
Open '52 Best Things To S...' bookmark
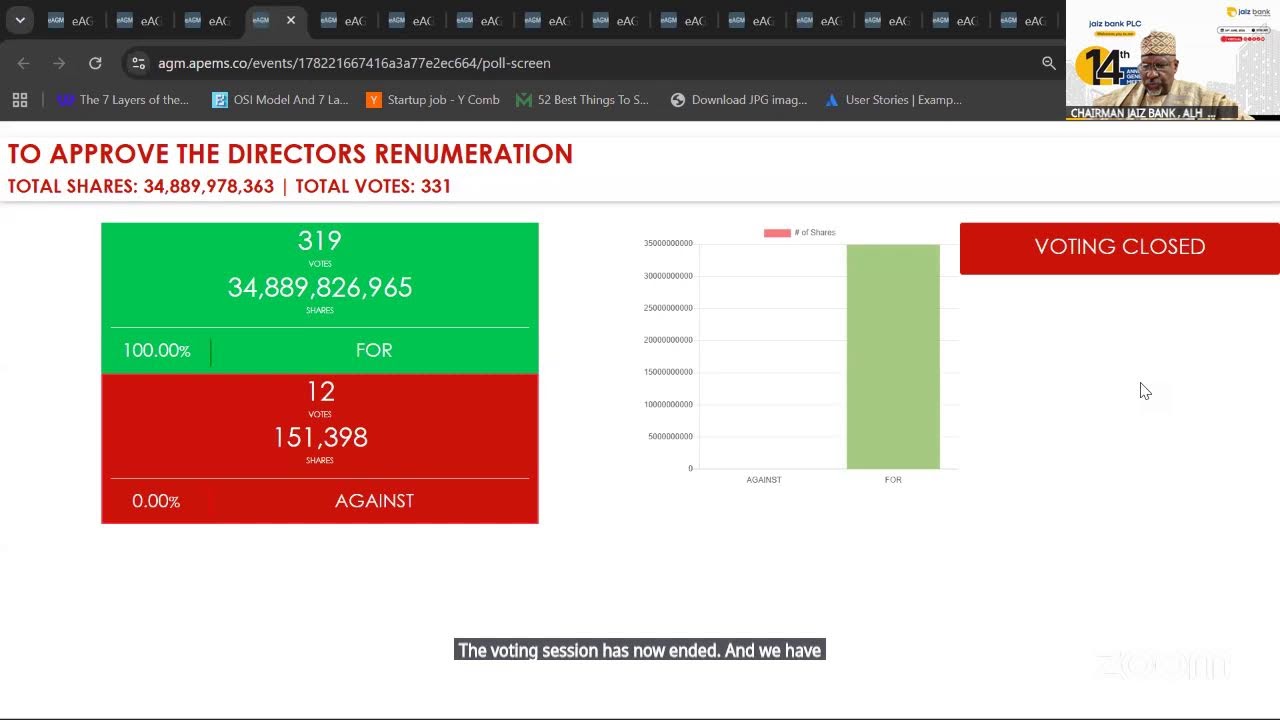coord(582,100)
